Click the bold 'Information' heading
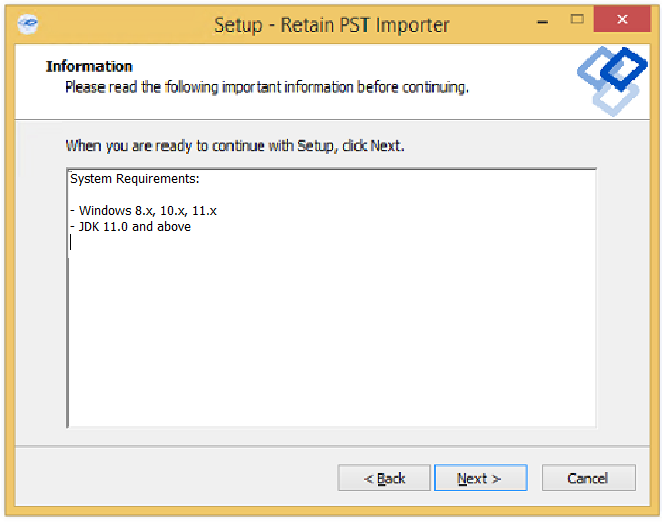The height and width of the screenshot is (522, 662). (x=89, y=66)
